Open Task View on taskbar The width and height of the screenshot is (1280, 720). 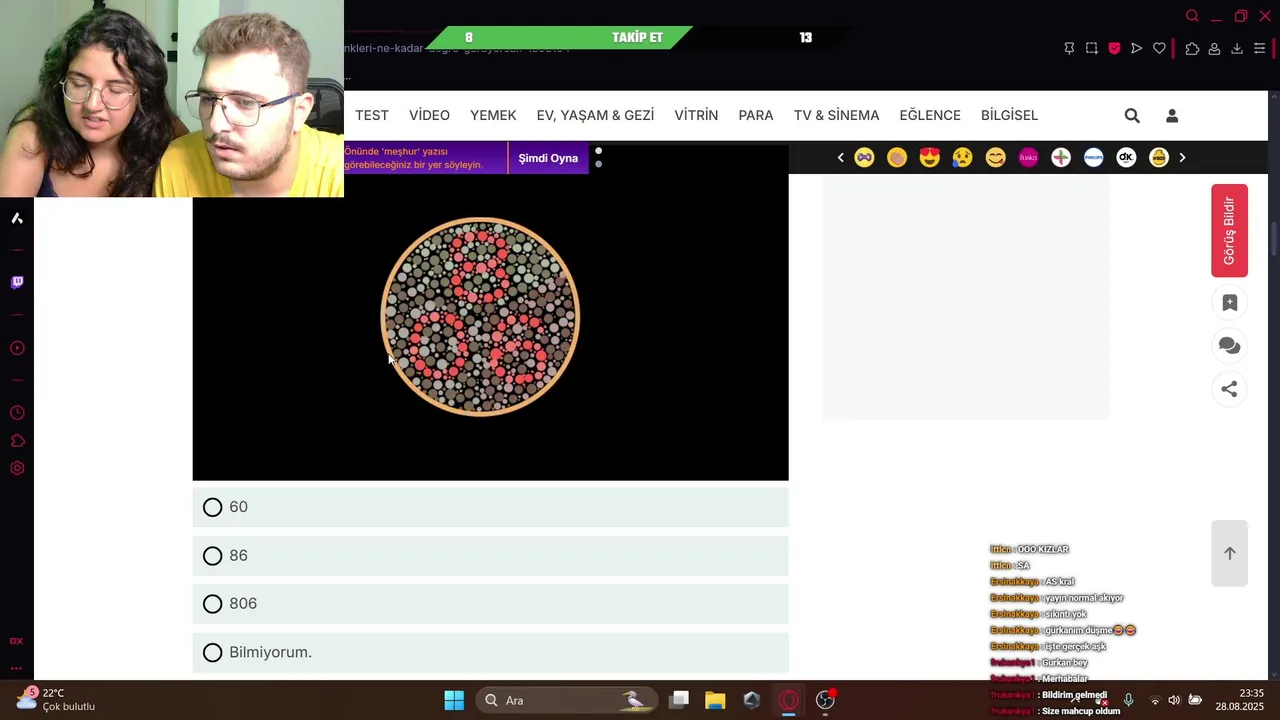(x=679, y=700)
